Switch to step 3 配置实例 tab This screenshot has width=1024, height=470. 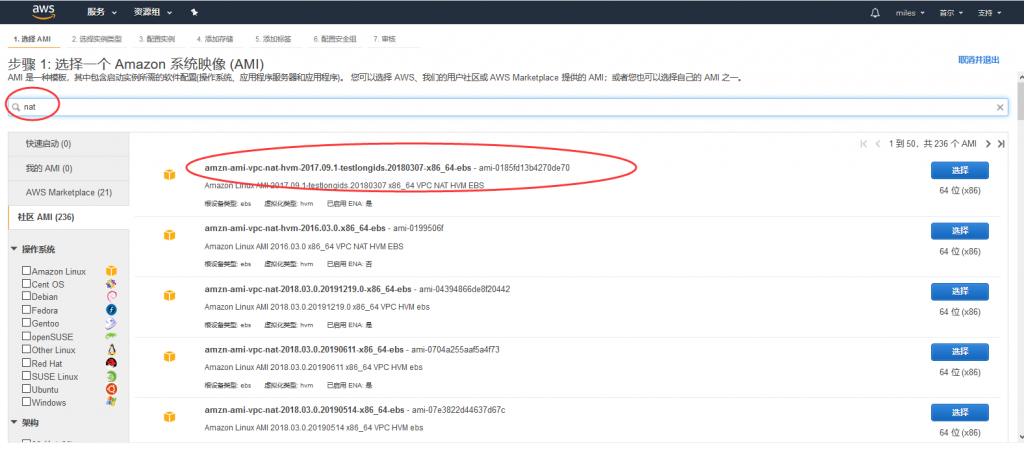[157, 39]
